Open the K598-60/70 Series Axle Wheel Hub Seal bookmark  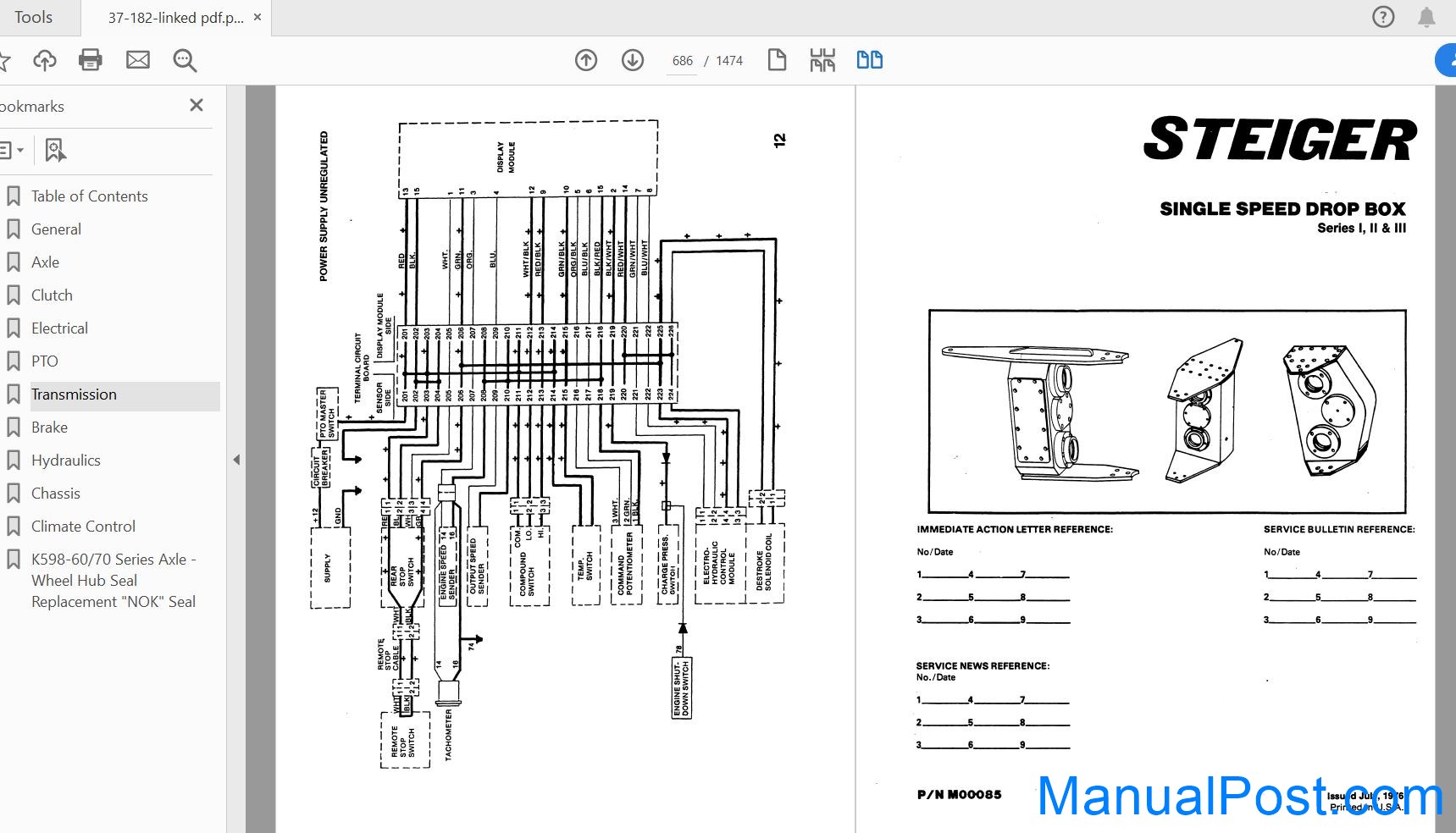(x=113, y=581)
